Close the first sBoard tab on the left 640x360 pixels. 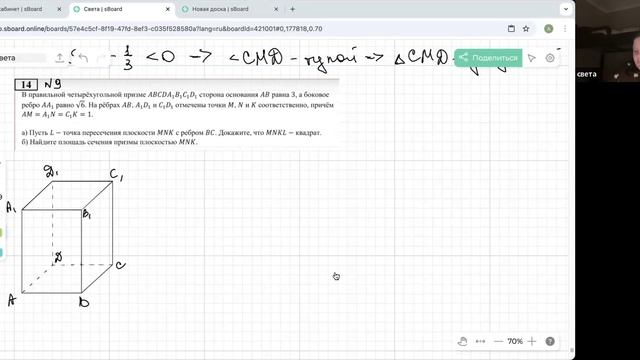click(x=59, y=9)
